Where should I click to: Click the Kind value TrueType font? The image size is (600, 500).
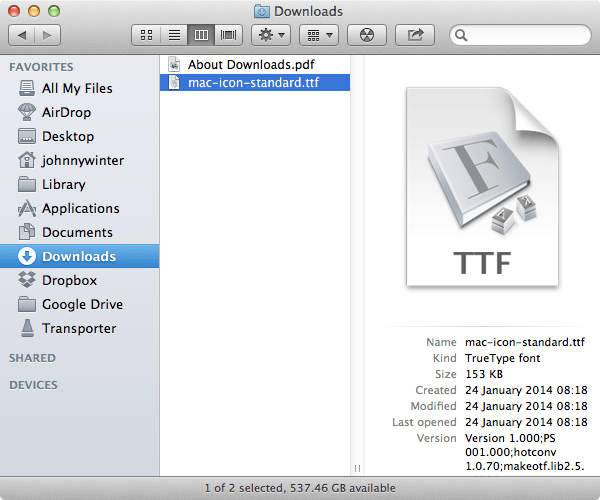[x=502, y=358]
